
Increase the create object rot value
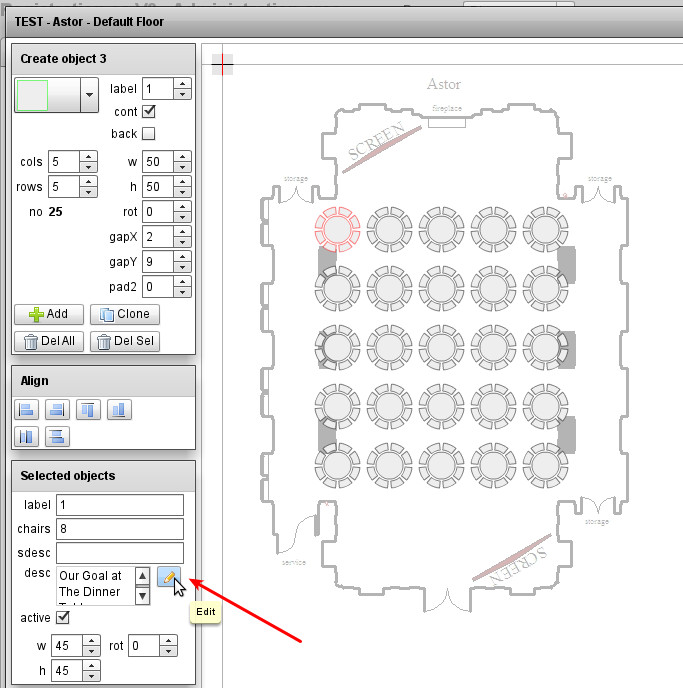(182, 206)
